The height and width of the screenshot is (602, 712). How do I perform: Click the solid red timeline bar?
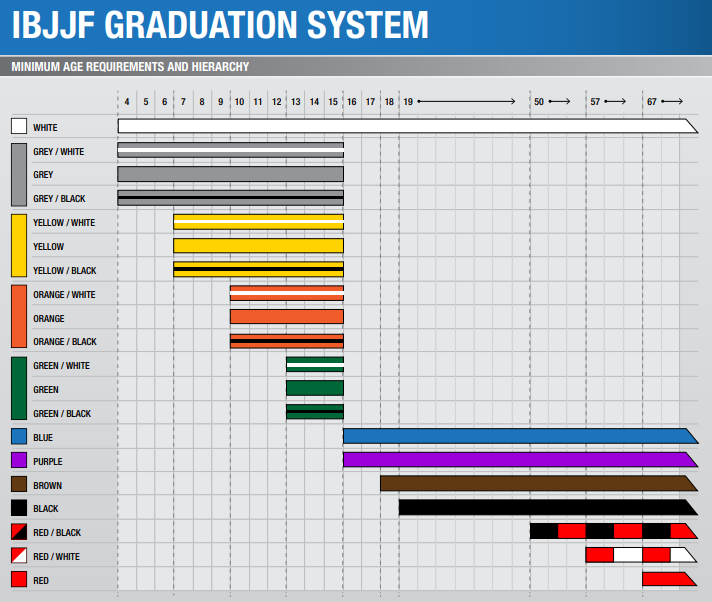(x=670, y=579)
